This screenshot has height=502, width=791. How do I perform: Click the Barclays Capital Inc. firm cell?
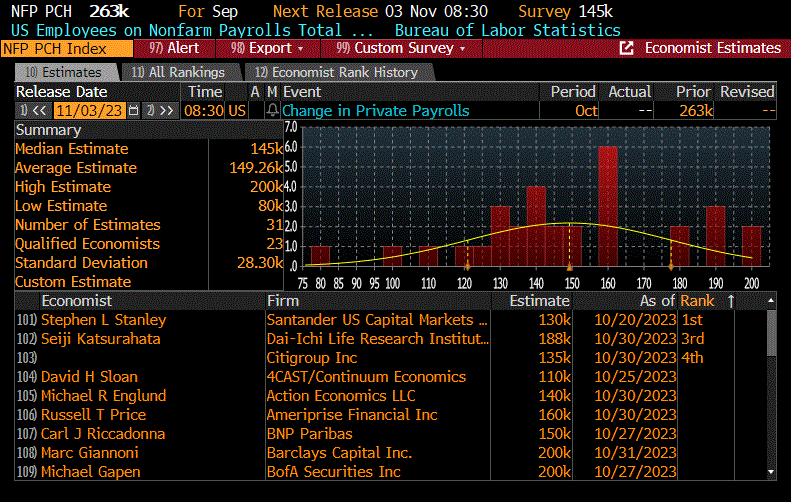(339, 453)
